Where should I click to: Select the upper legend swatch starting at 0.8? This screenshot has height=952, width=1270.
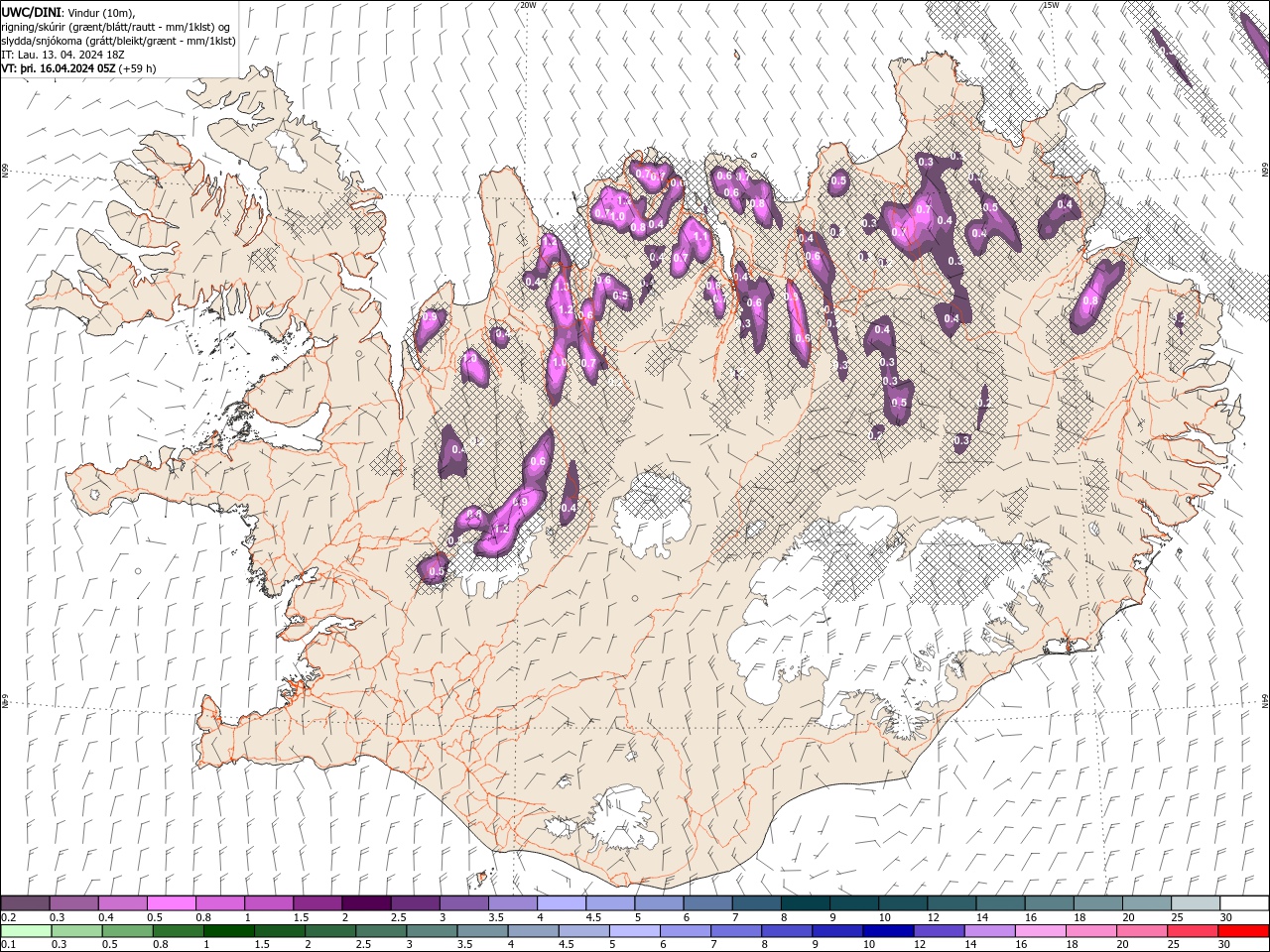tap(220, 902)
